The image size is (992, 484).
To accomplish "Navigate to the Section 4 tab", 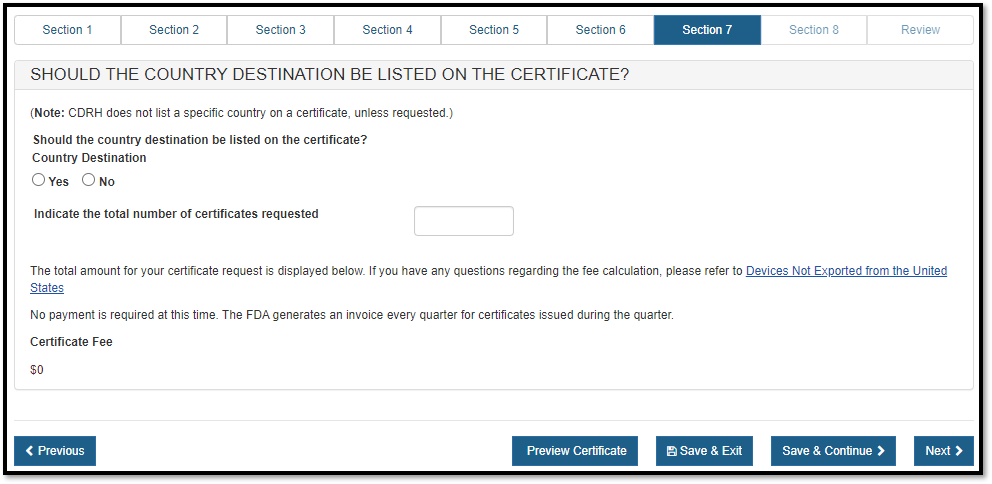I will coord(387,30).
